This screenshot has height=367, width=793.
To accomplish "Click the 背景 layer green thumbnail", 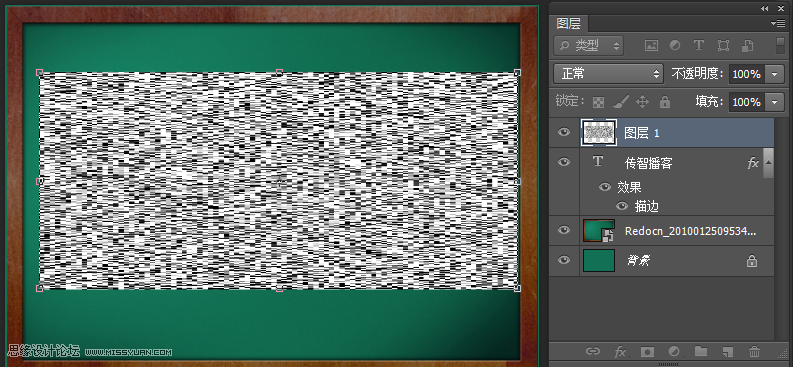I will click(599, 260).
